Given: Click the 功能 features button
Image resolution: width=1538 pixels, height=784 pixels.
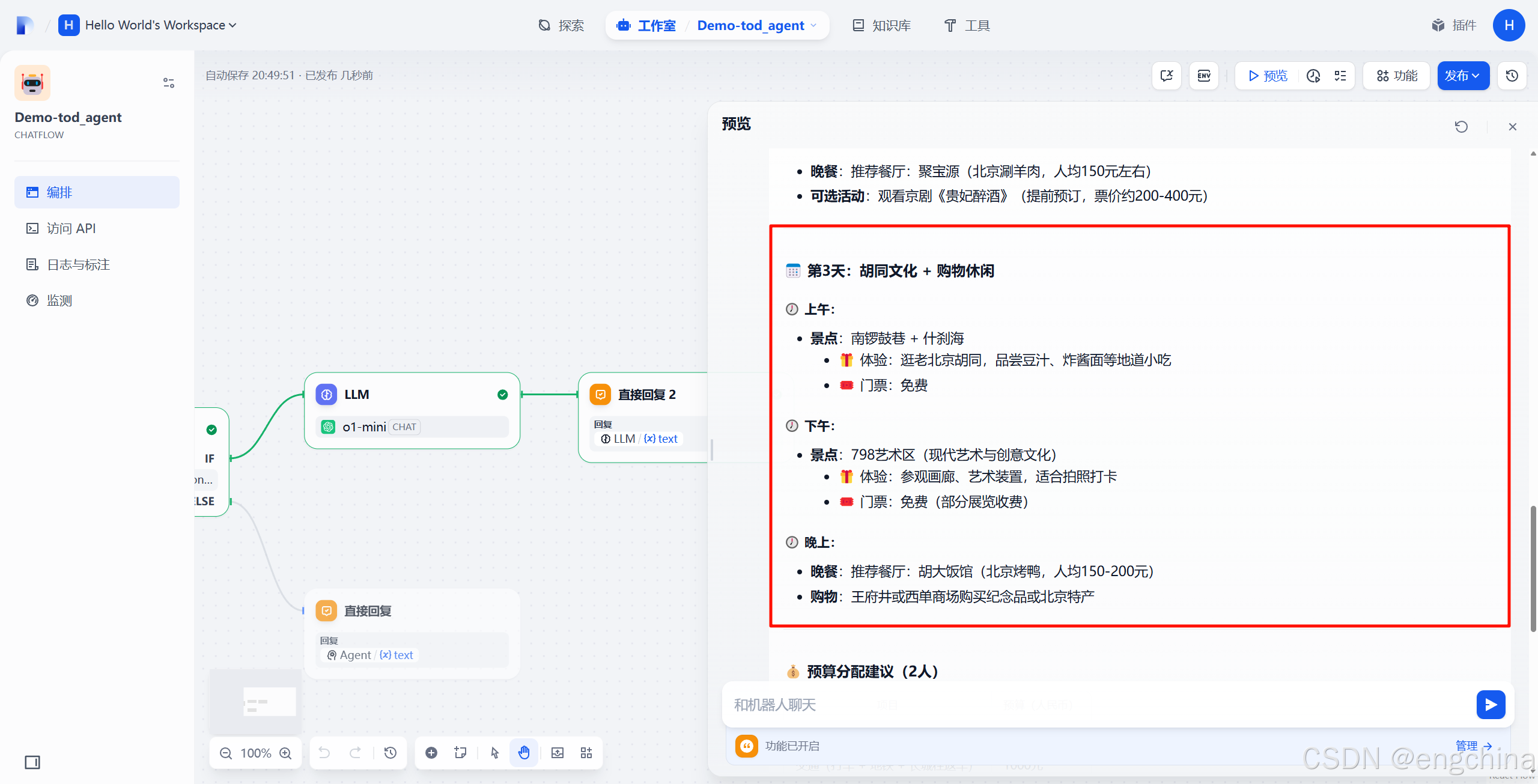Looking at the screenshot, I should [x=1397, y=76].
